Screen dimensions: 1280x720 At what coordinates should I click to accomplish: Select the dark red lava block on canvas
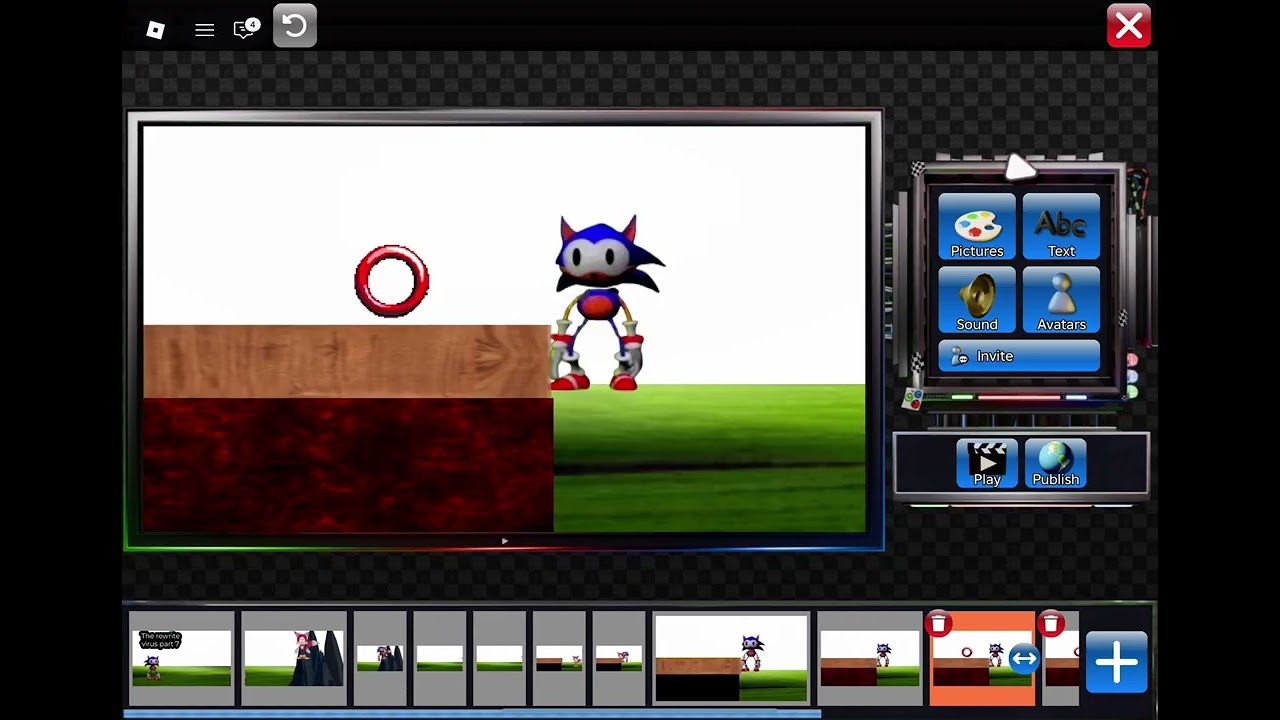click(348, 465)
